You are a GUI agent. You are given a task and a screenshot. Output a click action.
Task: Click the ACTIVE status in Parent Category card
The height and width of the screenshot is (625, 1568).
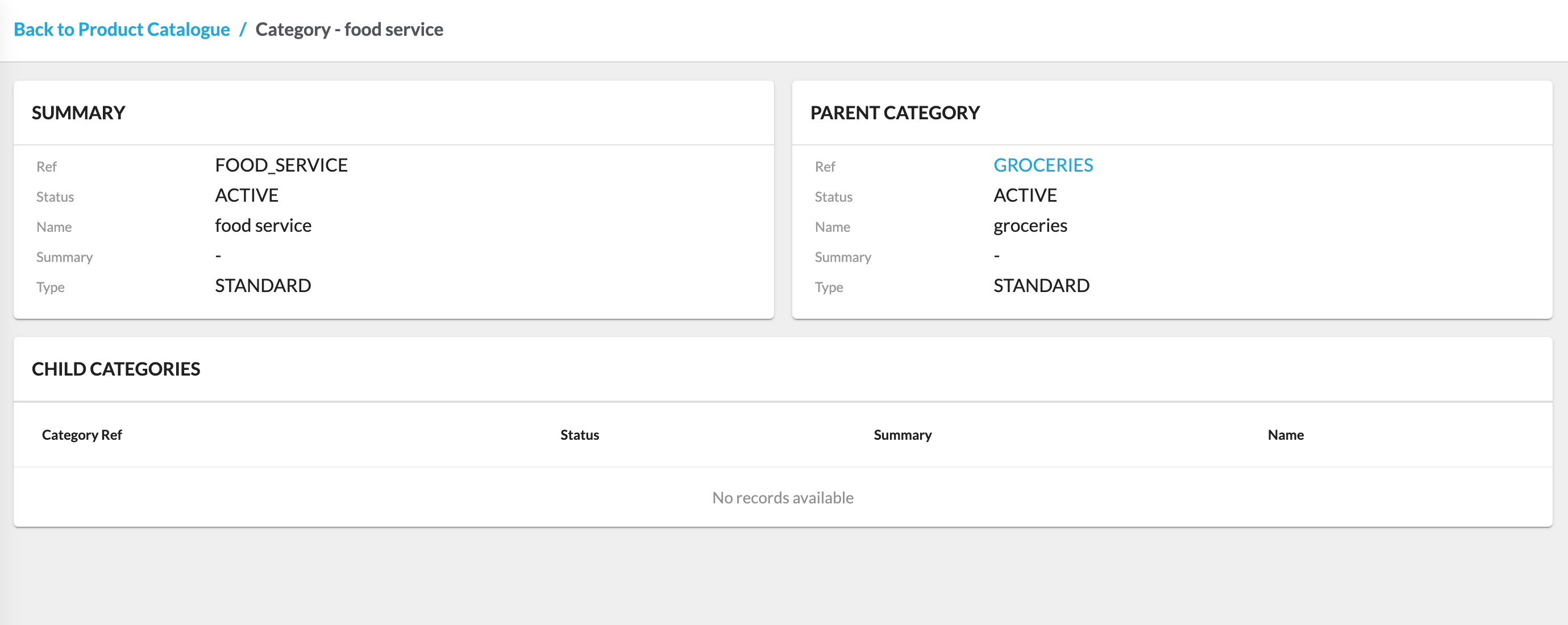[x=1025, y=195]
